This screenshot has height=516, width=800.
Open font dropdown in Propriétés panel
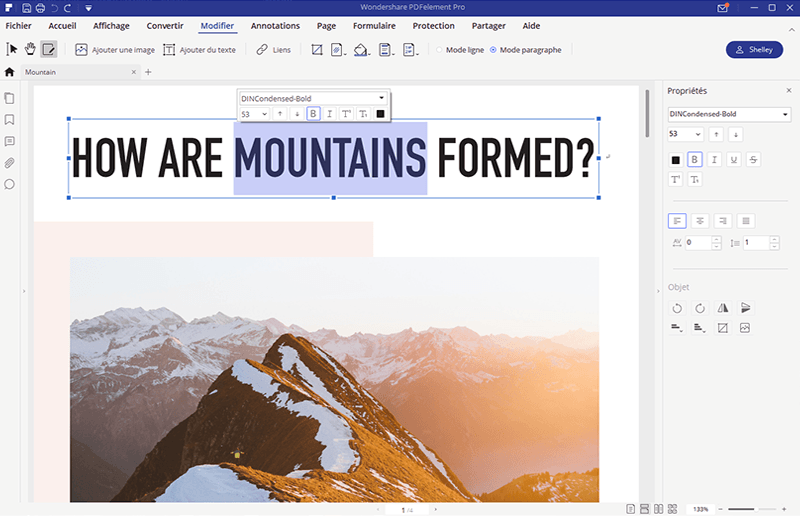786,114
